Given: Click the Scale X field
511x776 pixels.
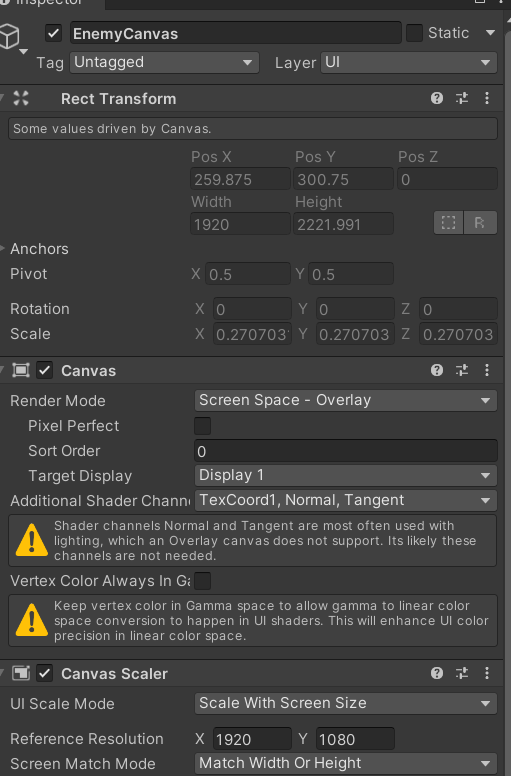Looking at the screenshot, I should [252, 334].
